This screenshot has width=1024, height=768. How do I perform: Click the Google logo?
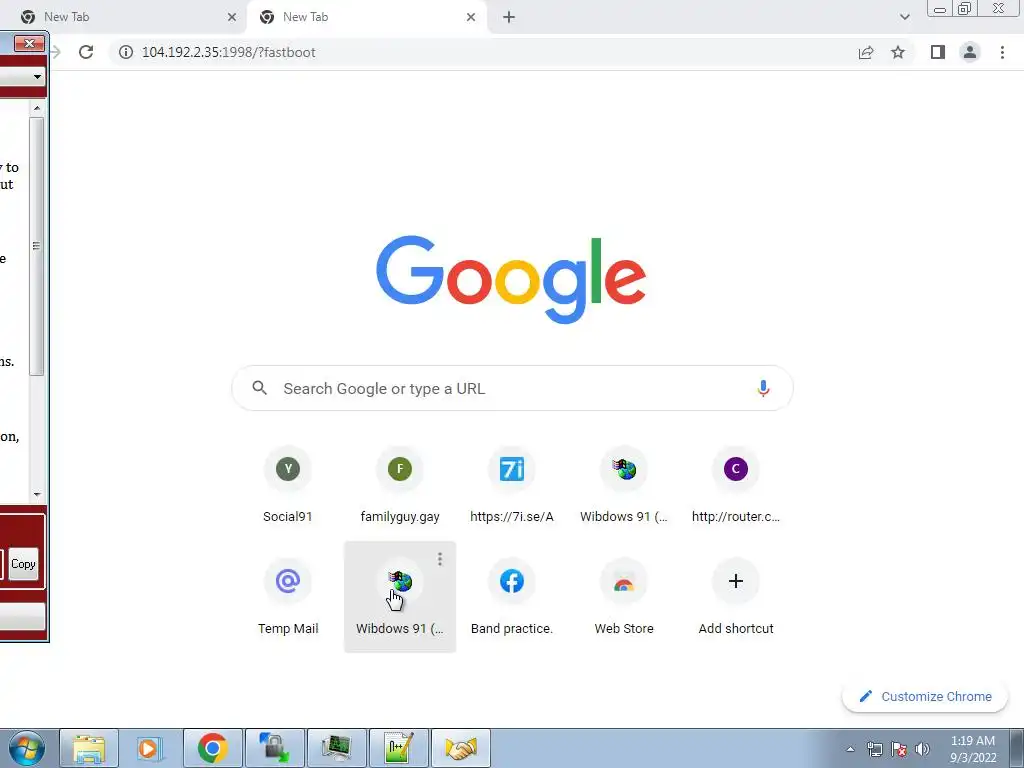point(511,279)
